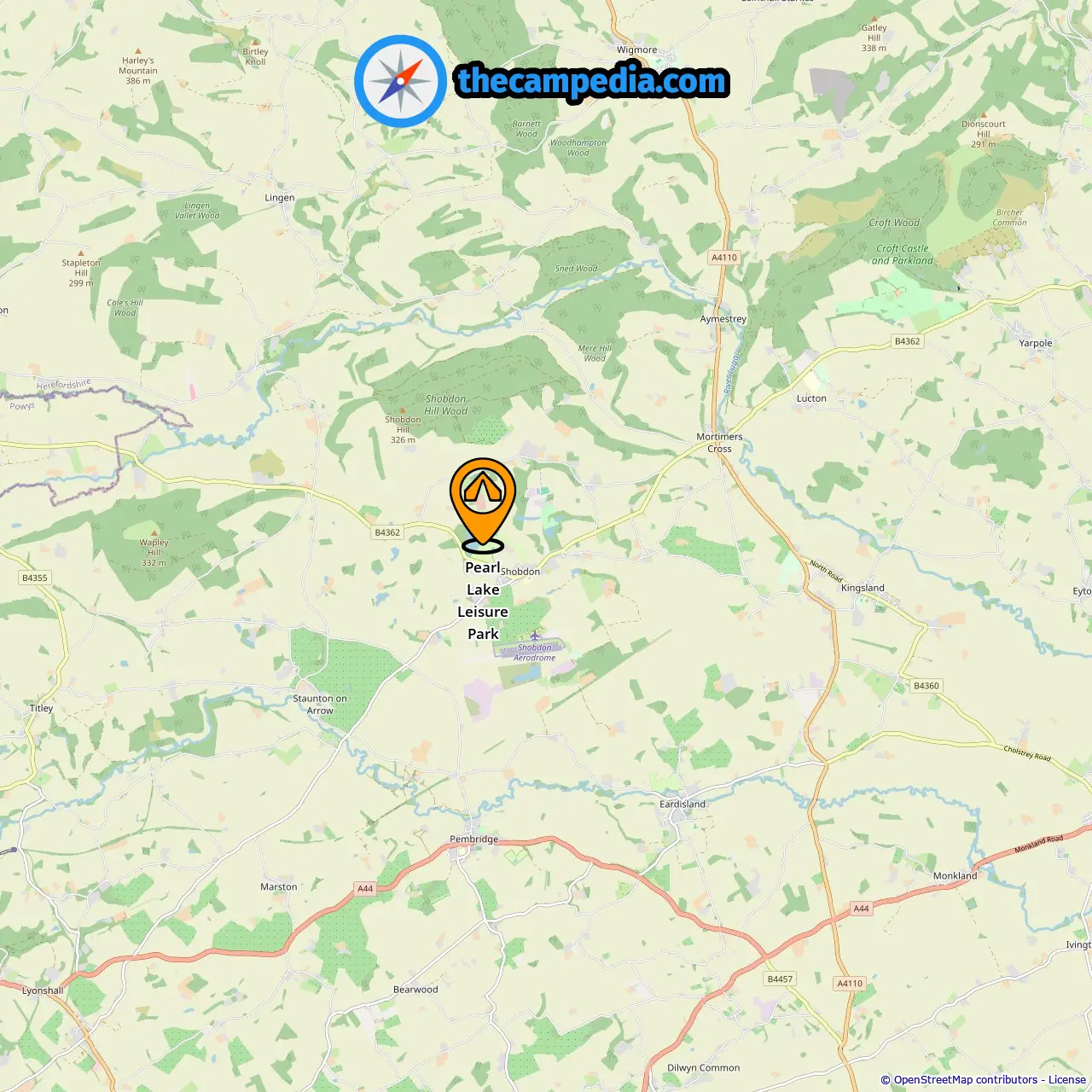Click the orange campsite tent marker
The width and height of the screenshot is (1092, 1092).
(483, 505)
